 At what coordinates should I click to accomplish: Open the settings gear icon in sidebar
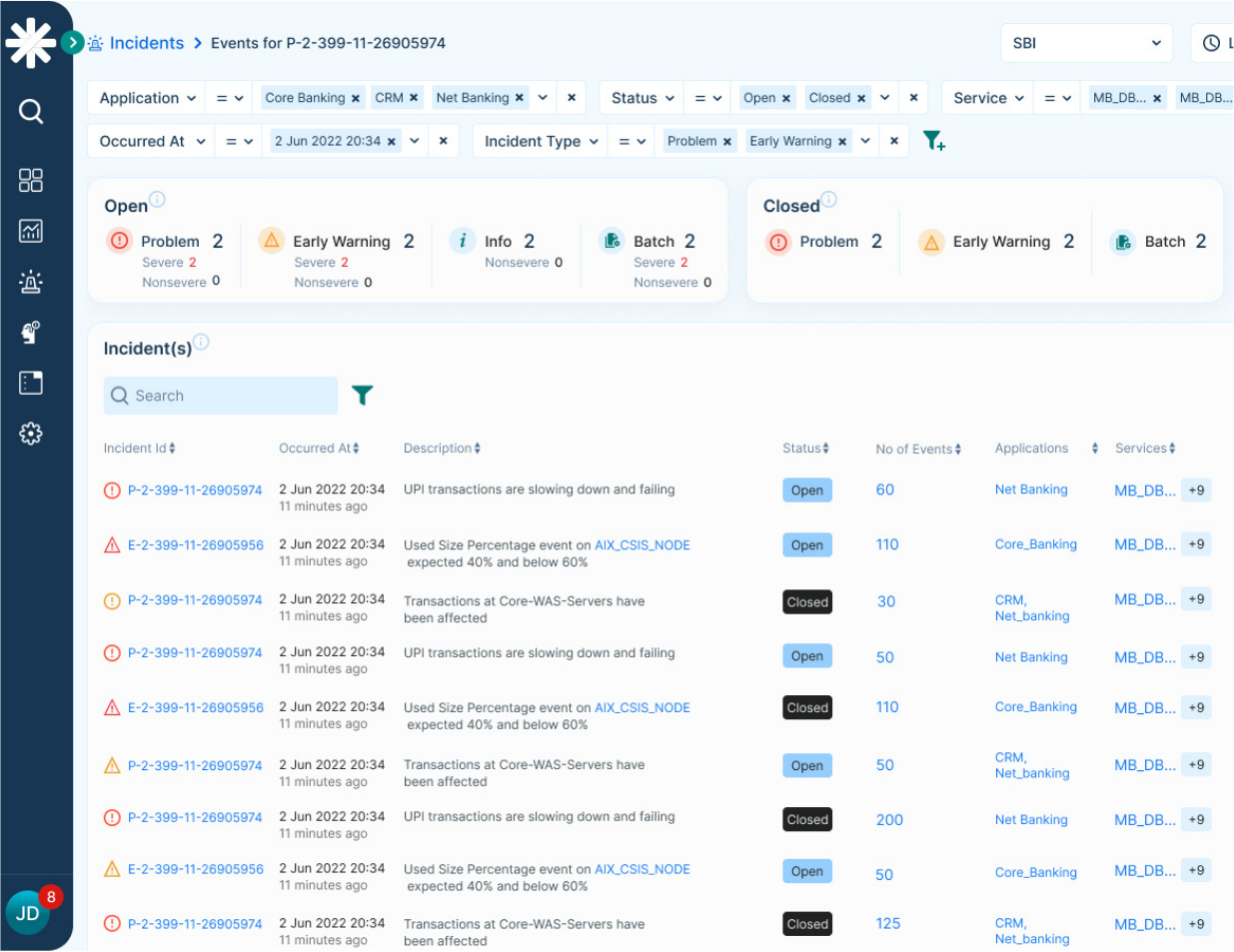point(31,434)
